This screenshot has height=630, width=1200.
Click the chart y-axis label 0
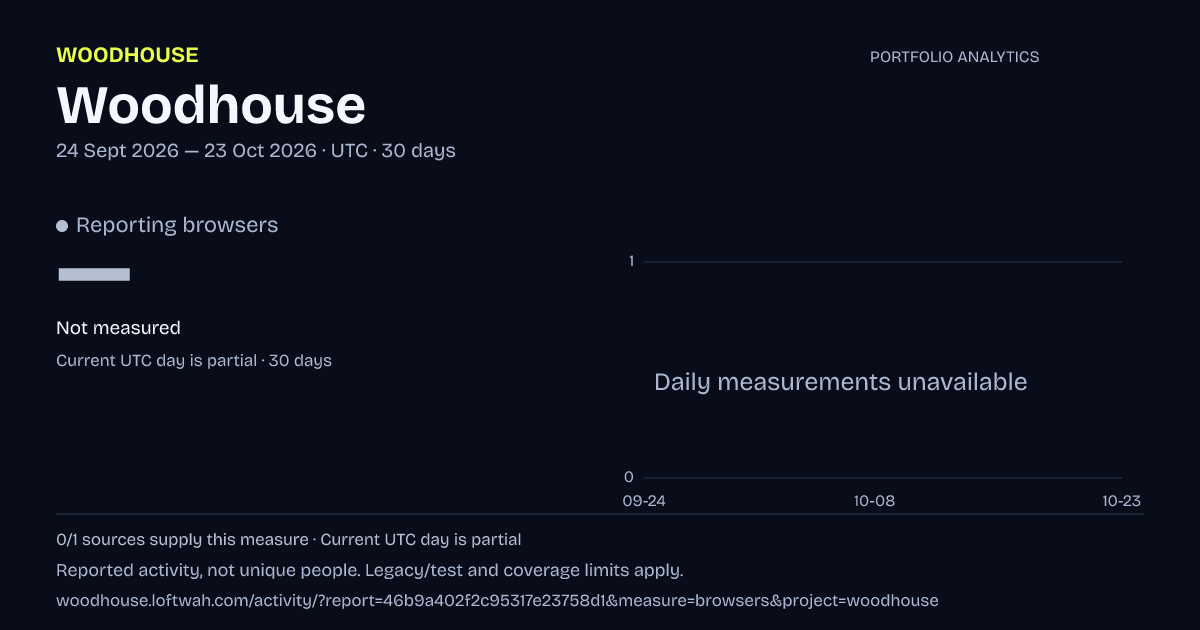coord(629,477)
